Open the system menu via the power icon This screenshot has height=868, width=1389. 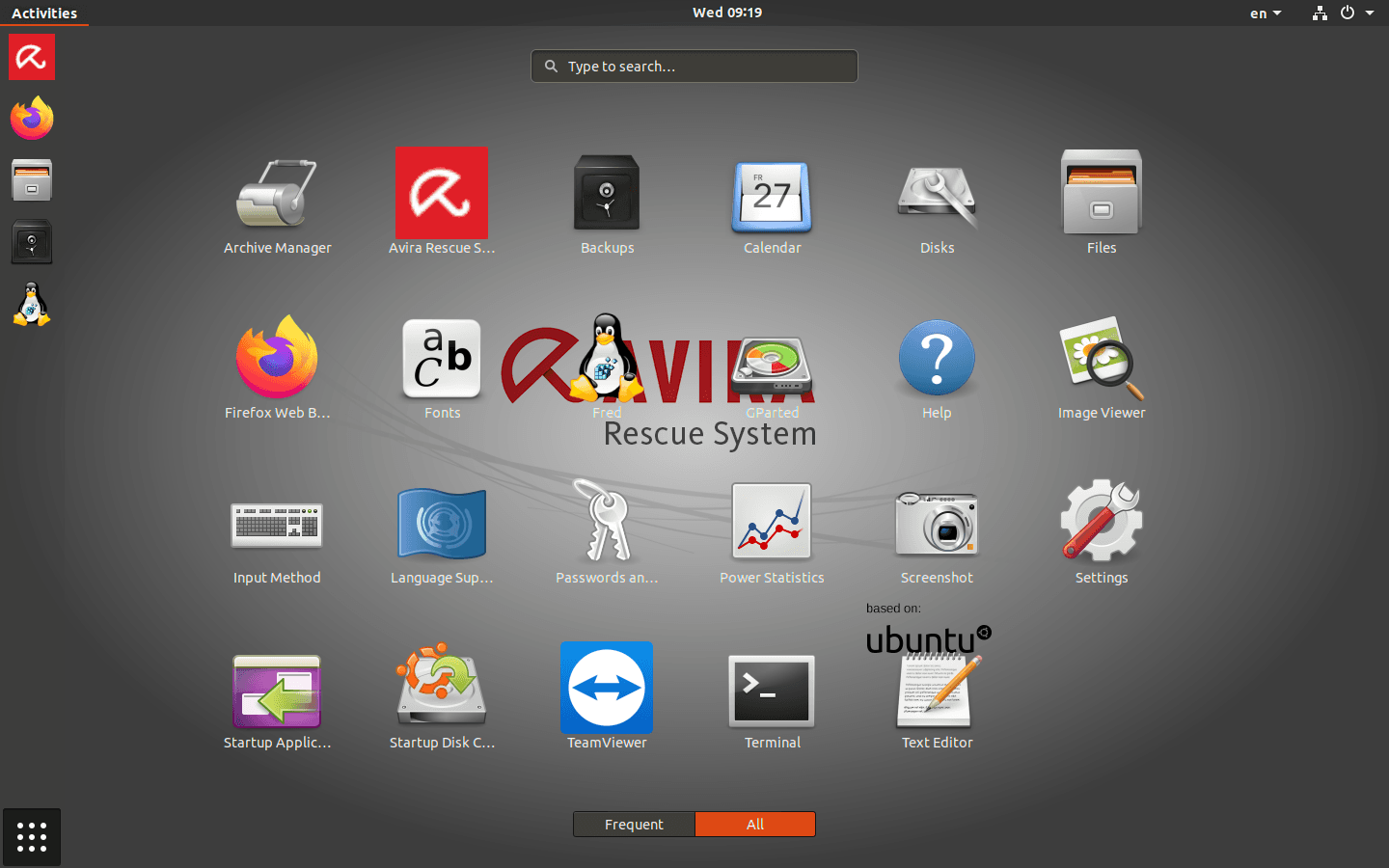coord(1348,13)
